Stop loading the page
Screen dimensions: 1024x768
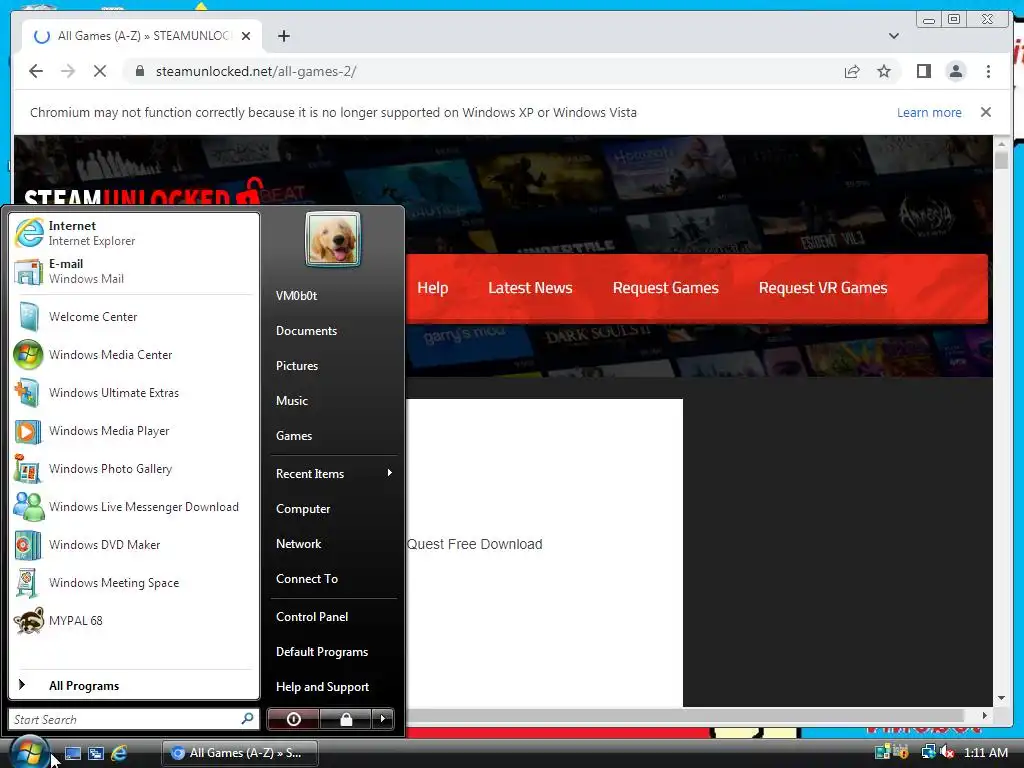coord(100,71)
